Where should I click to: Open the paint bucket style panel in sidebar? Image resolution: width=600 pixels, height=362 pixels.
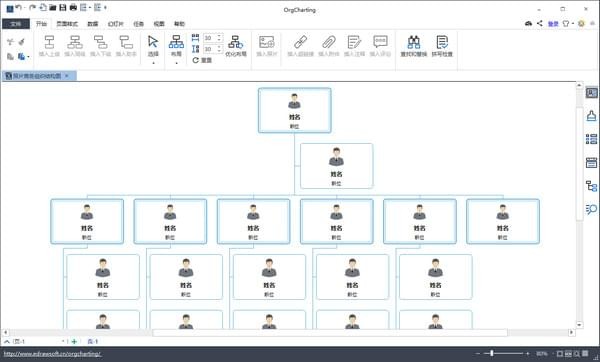point(591,116)
